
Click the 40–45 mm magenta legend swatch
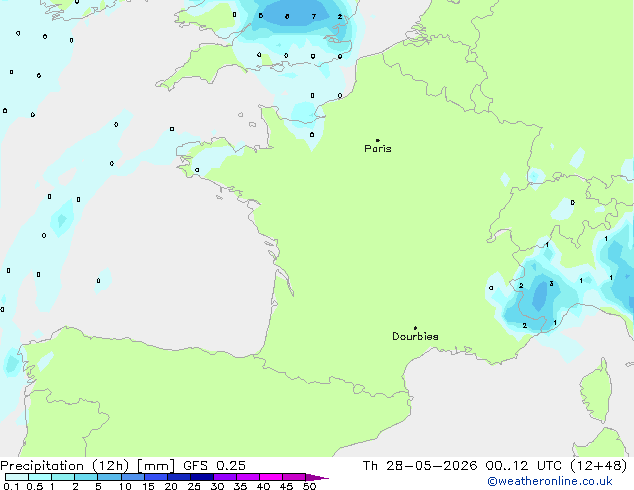[271, 477]
